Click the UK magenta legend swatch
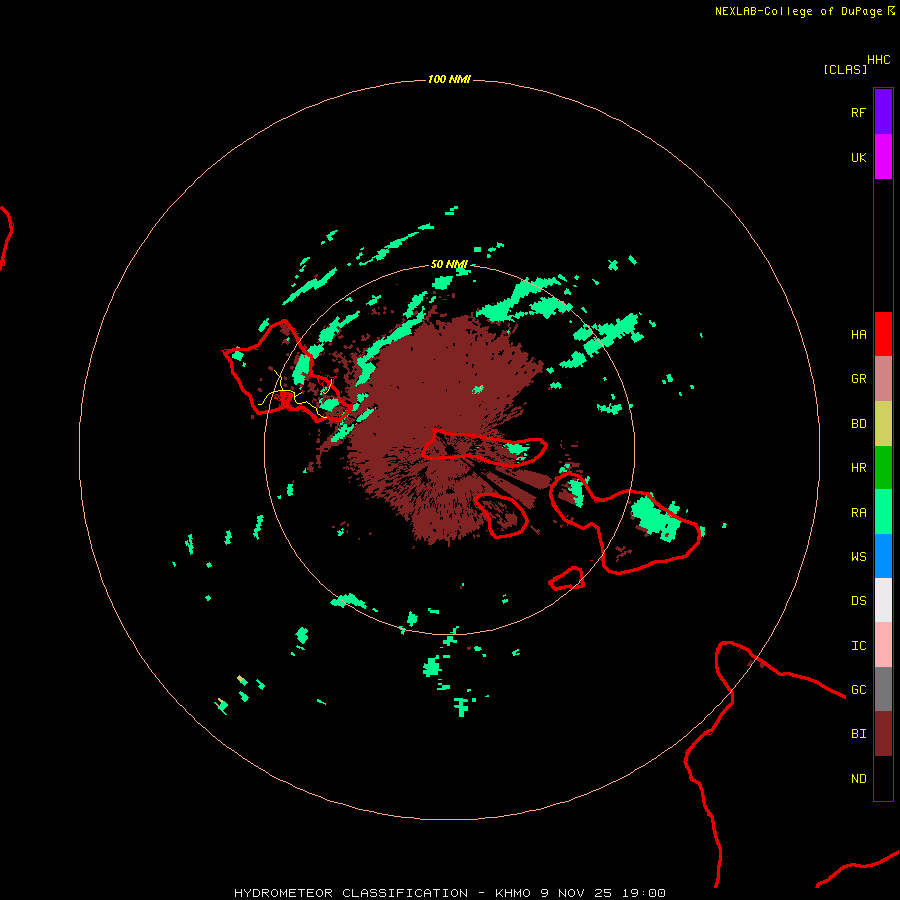Screen dimensions: 900x900 883,157
